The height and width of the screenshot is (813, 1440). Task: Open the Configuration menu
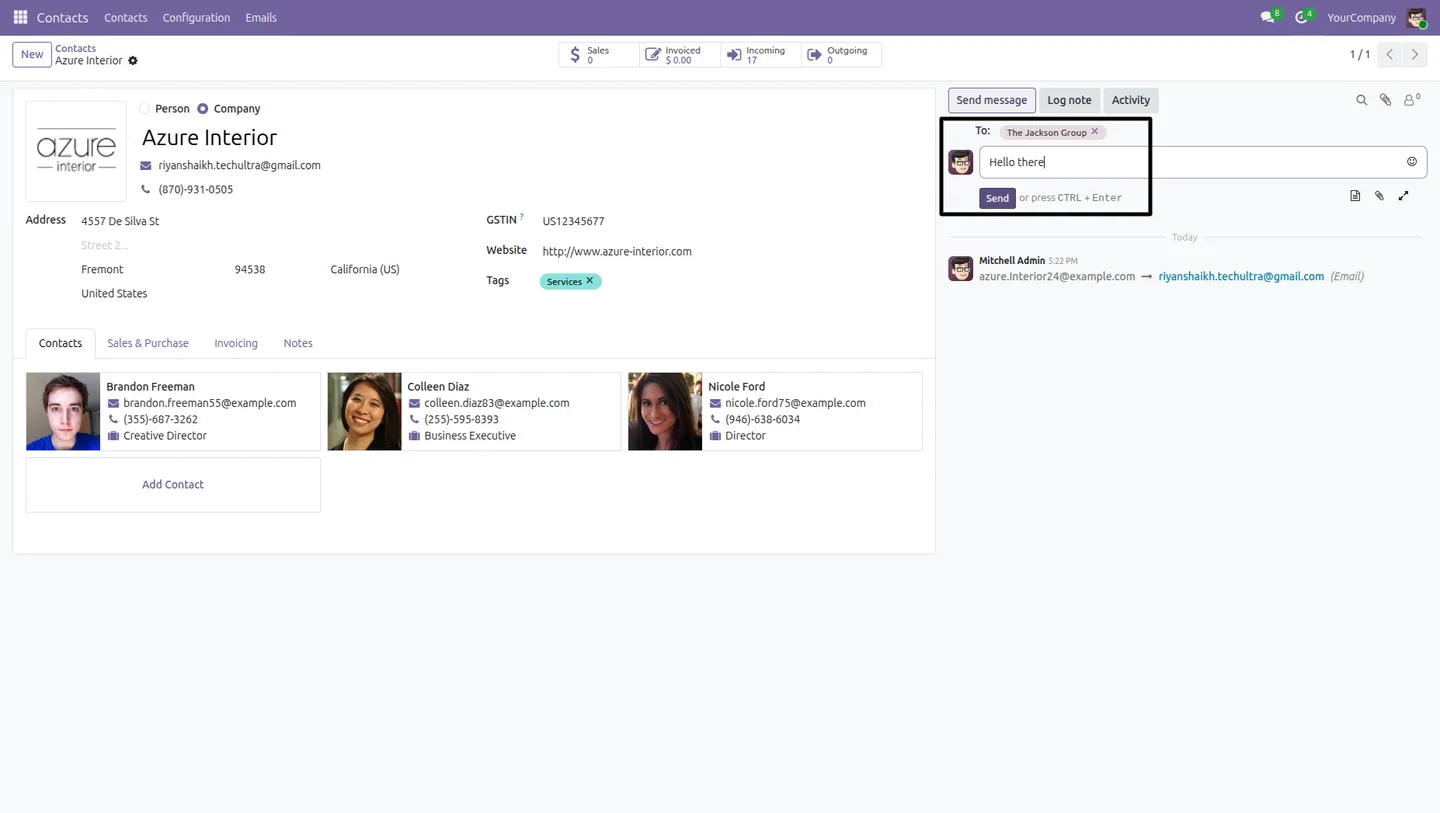click(x=196, y=17)
